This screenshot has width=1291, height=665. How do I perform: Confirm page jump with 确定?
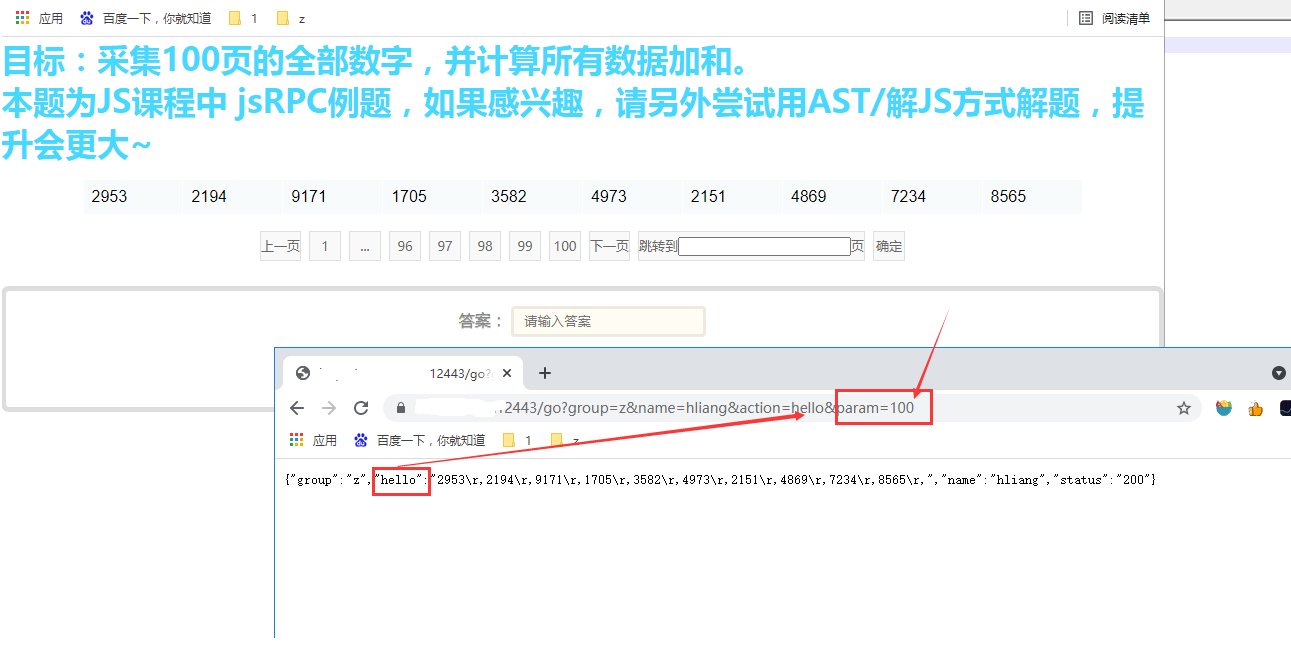tap(889, 246)
